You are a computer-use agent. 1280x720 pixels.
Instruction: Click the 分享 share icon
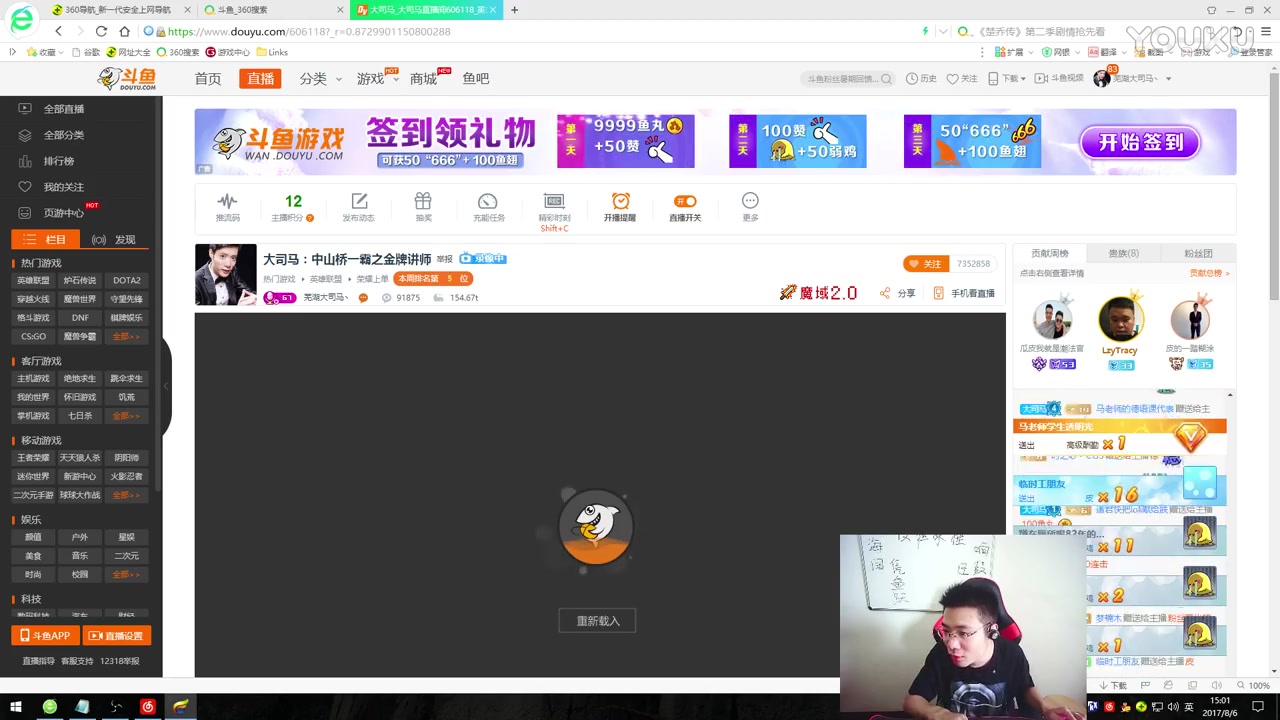pos(897,293)
